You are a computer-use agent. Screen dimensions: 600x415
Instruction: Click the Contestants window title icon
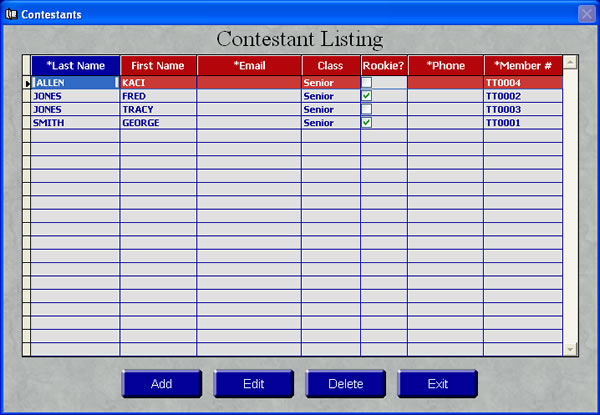tap(11, 14)
